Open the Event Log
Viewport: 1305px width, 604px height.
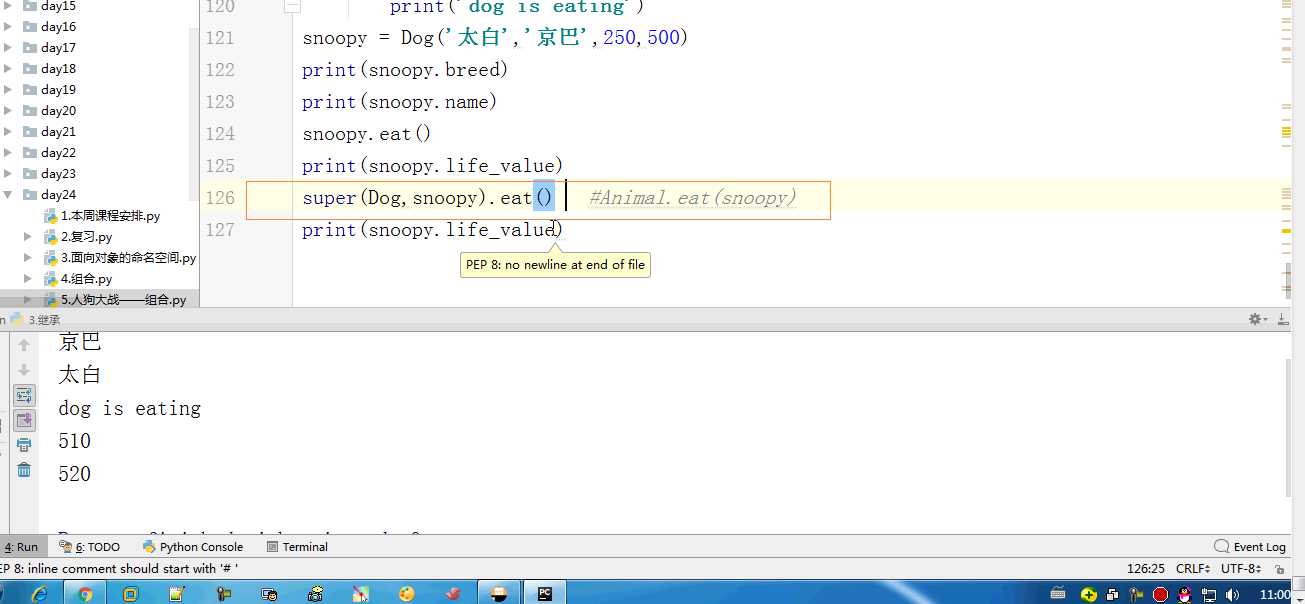tap(1250, 547)
